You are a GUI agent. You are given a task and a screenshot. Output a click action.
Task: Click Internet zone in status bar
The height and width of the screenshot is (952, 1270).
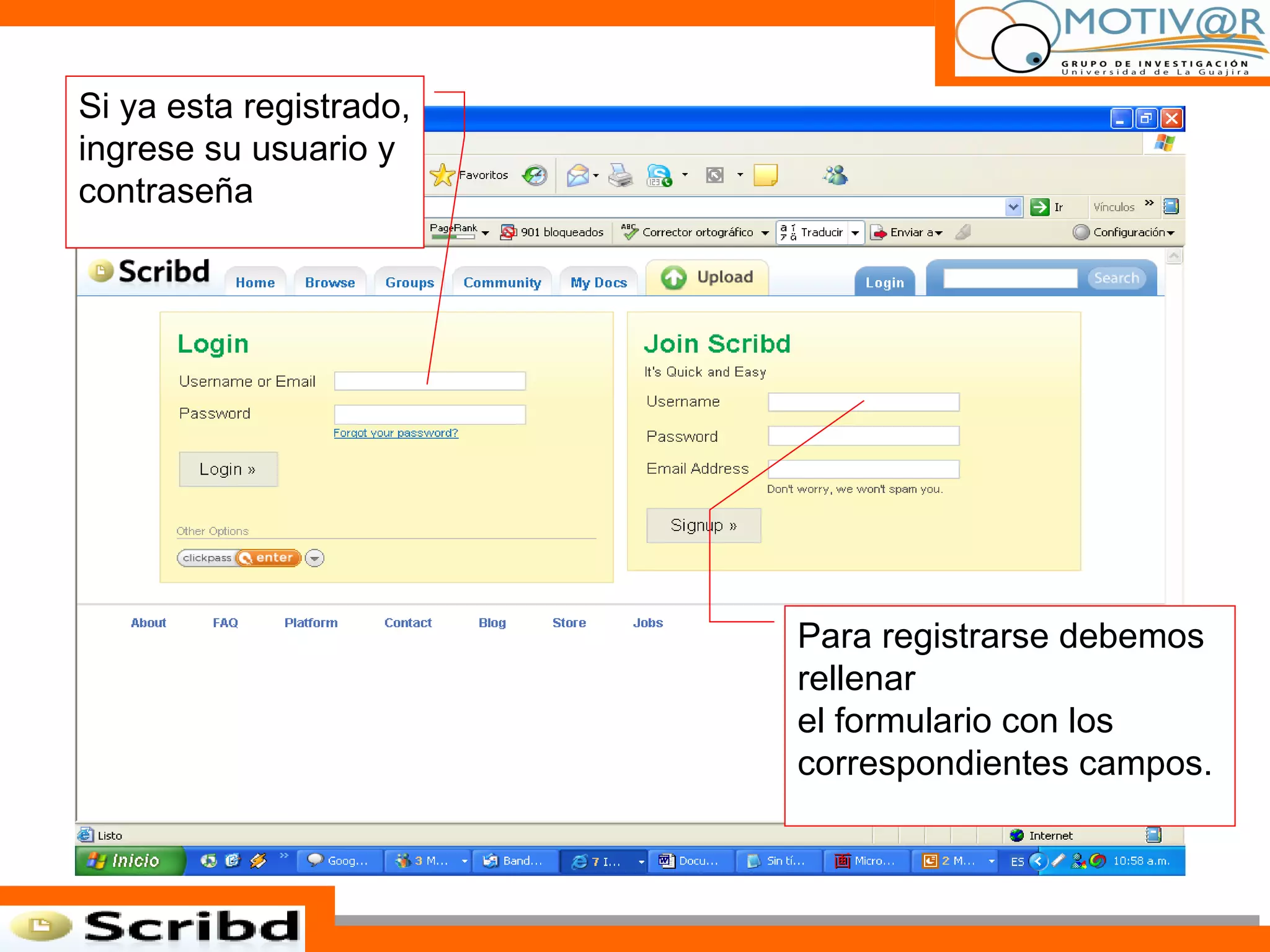pos(1042,836)
